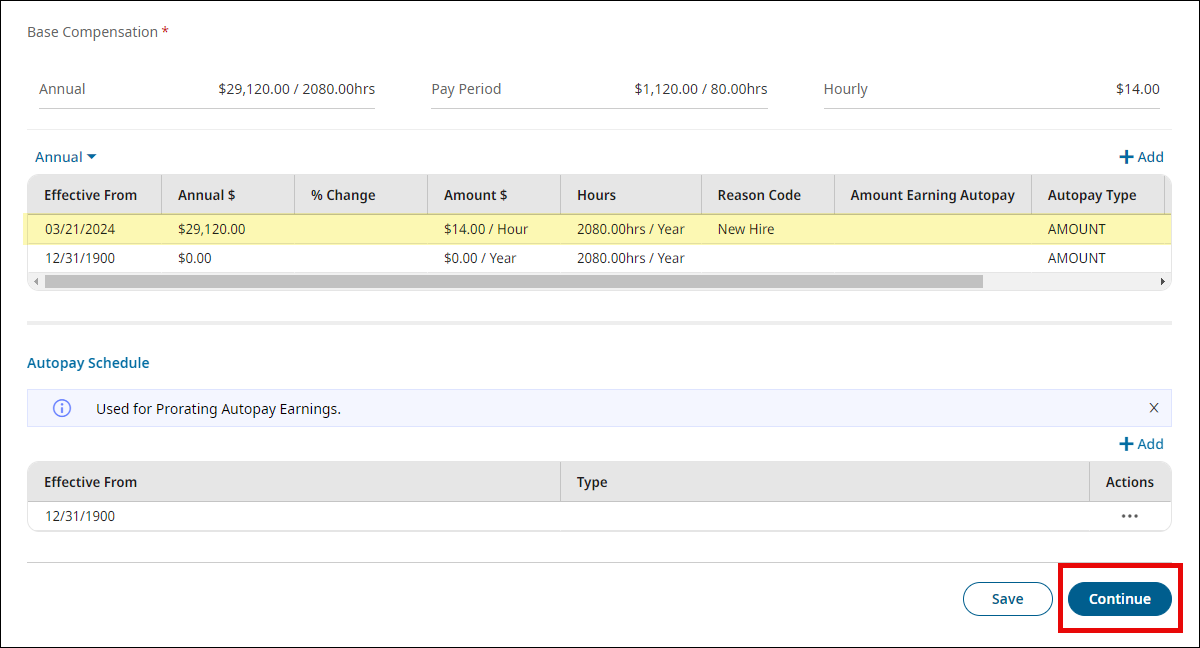Open Actions ellipsis for 12/31/1900 schedule

click(x=1130, y=516)
